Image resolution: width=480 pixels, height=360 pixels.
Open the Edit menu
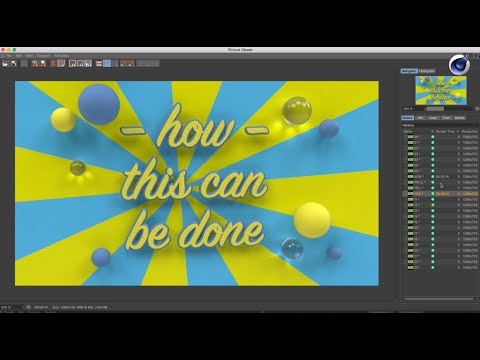(19, 56)
